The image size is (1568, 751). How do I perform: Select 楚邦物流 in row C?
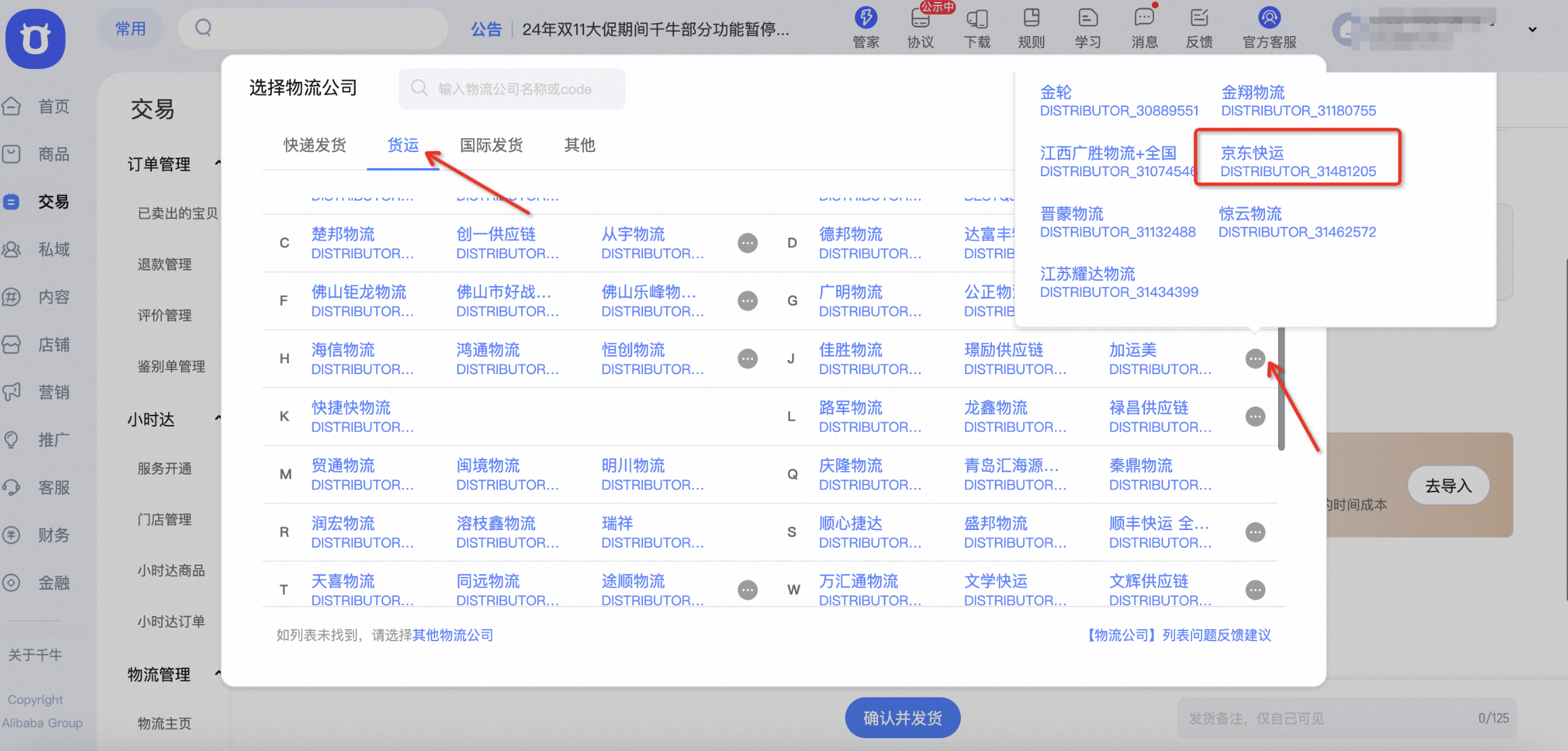(362, 243)
